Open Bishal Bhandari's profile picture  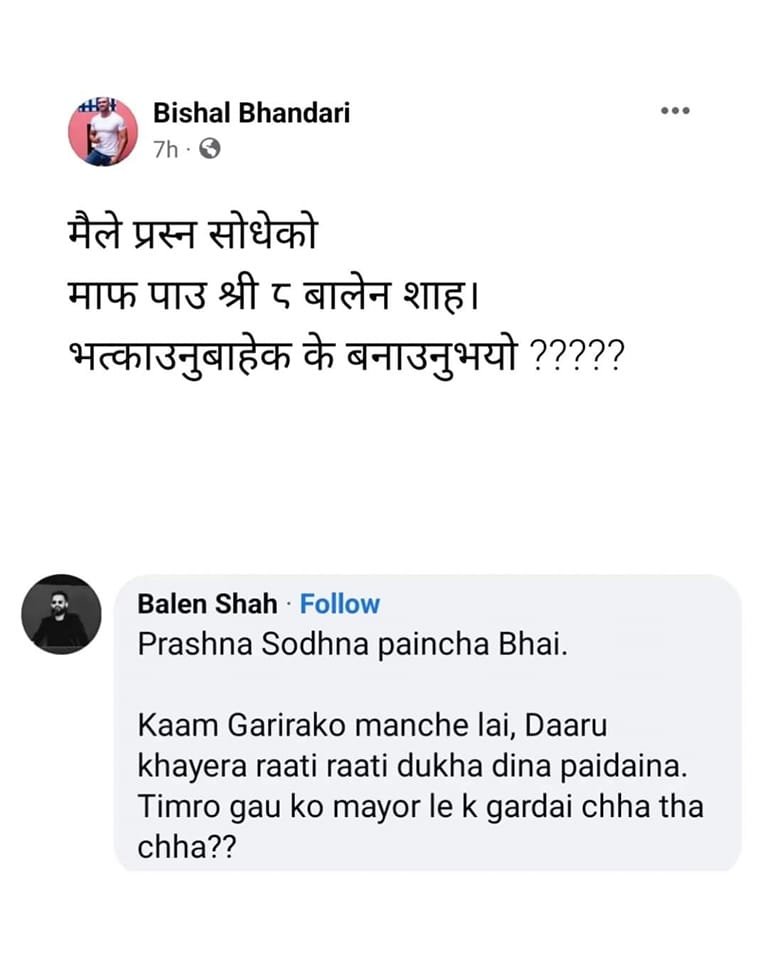[103, 131]
